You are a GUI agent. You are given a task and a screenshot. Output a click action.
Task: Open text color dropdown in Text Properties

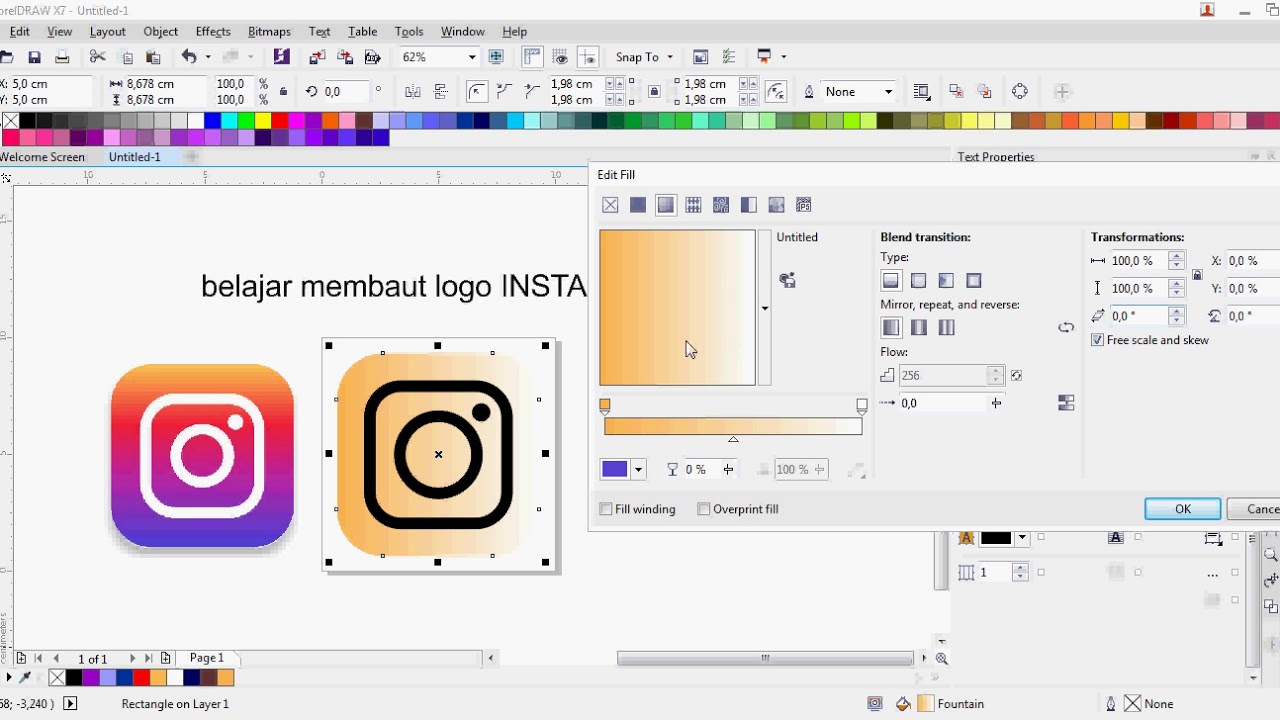click(1021, 538)
